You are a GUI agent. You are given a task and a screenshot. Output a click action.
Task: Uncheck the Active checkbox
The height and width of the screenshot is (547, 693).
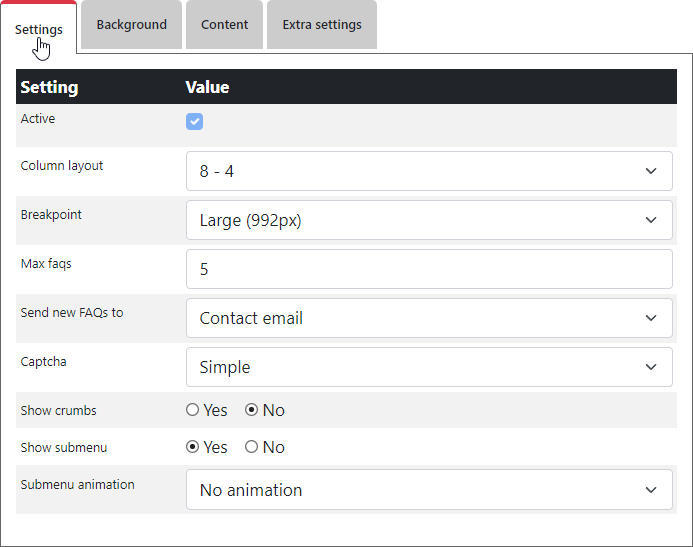195,122
